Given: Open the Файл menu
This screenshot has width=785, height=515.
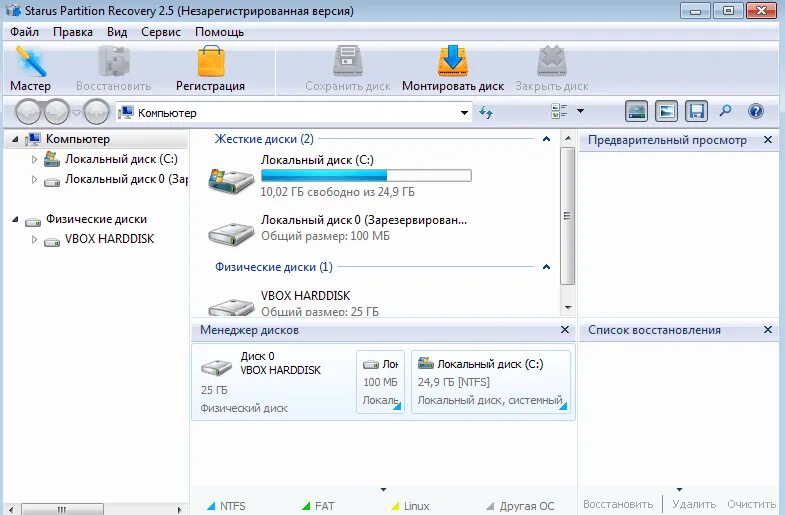Looking at the screenshot, I should 25,32.
